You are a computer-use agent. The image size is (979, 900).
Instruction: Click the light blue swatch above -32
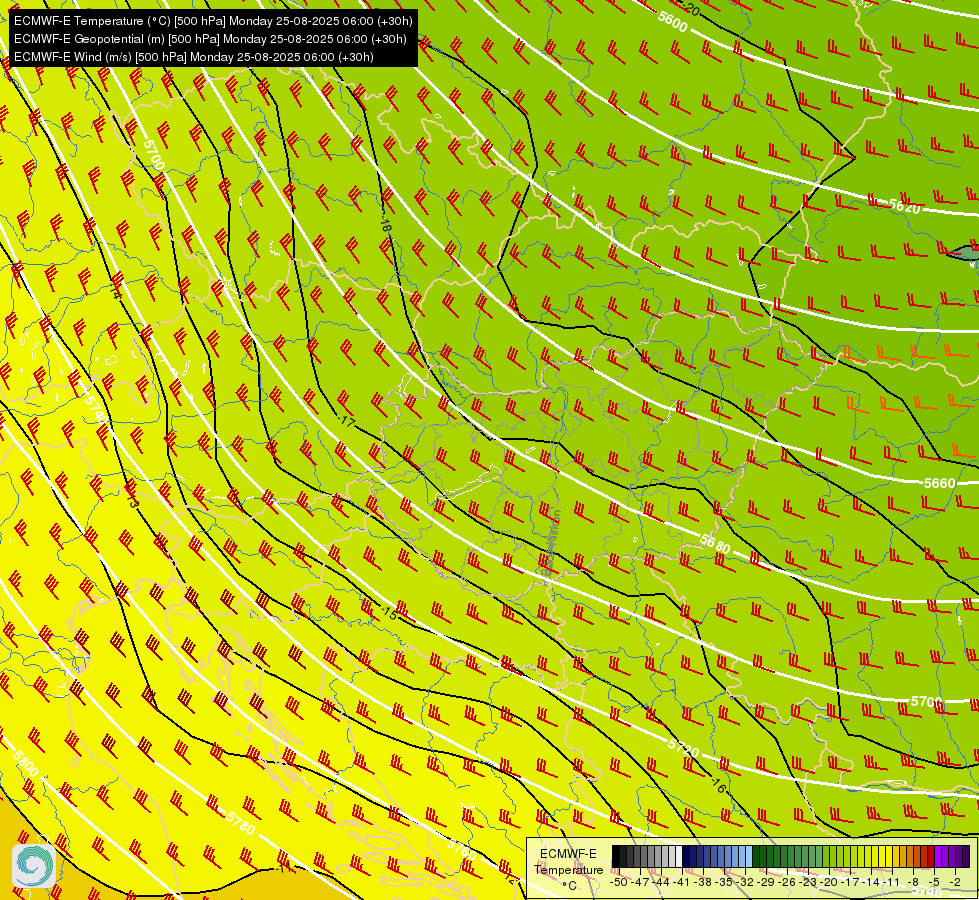click(x=749, y=856)
